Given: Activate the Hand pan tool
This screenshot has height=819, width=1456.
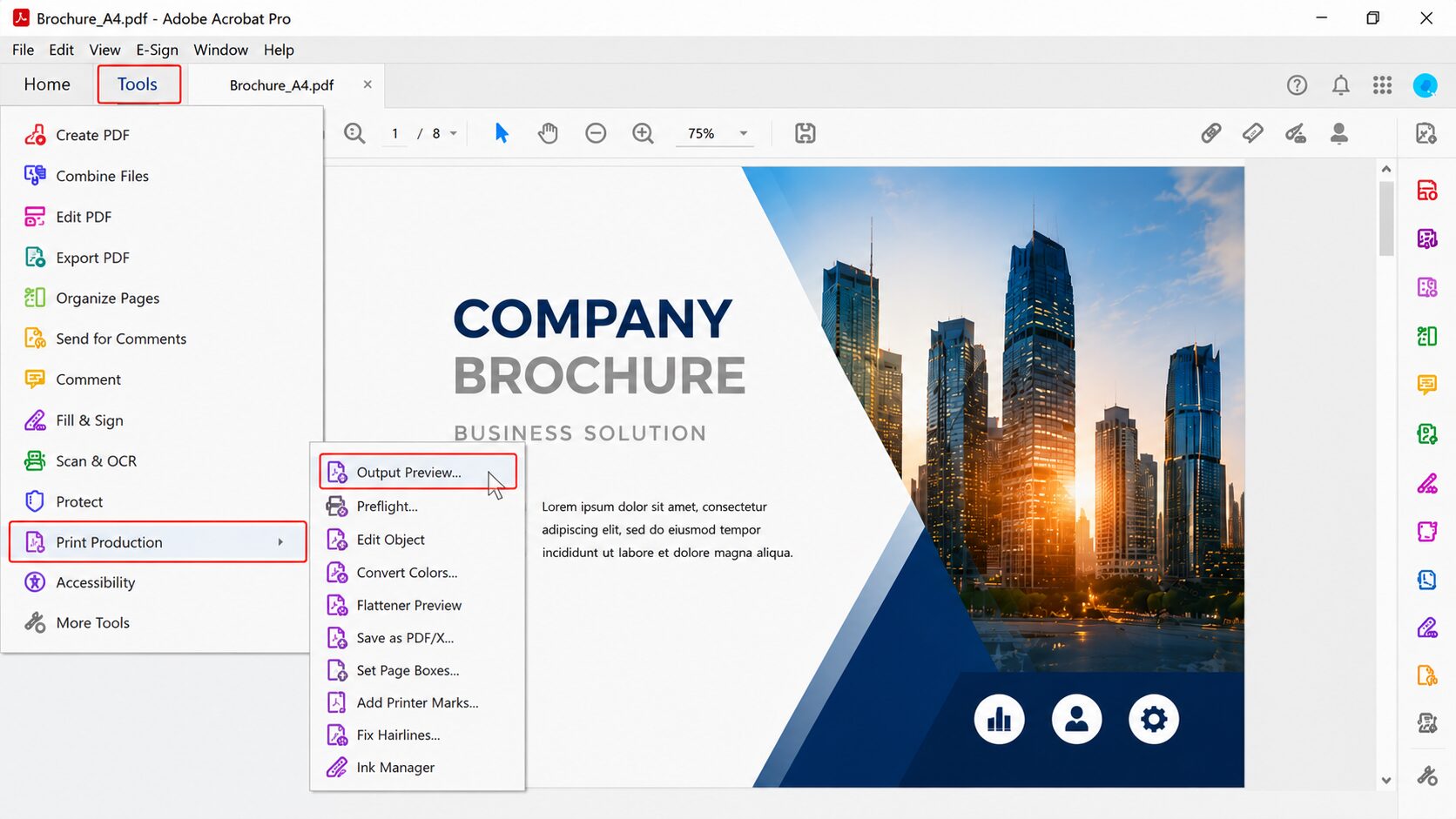Looking at the screenshot, I should (548, 133).
